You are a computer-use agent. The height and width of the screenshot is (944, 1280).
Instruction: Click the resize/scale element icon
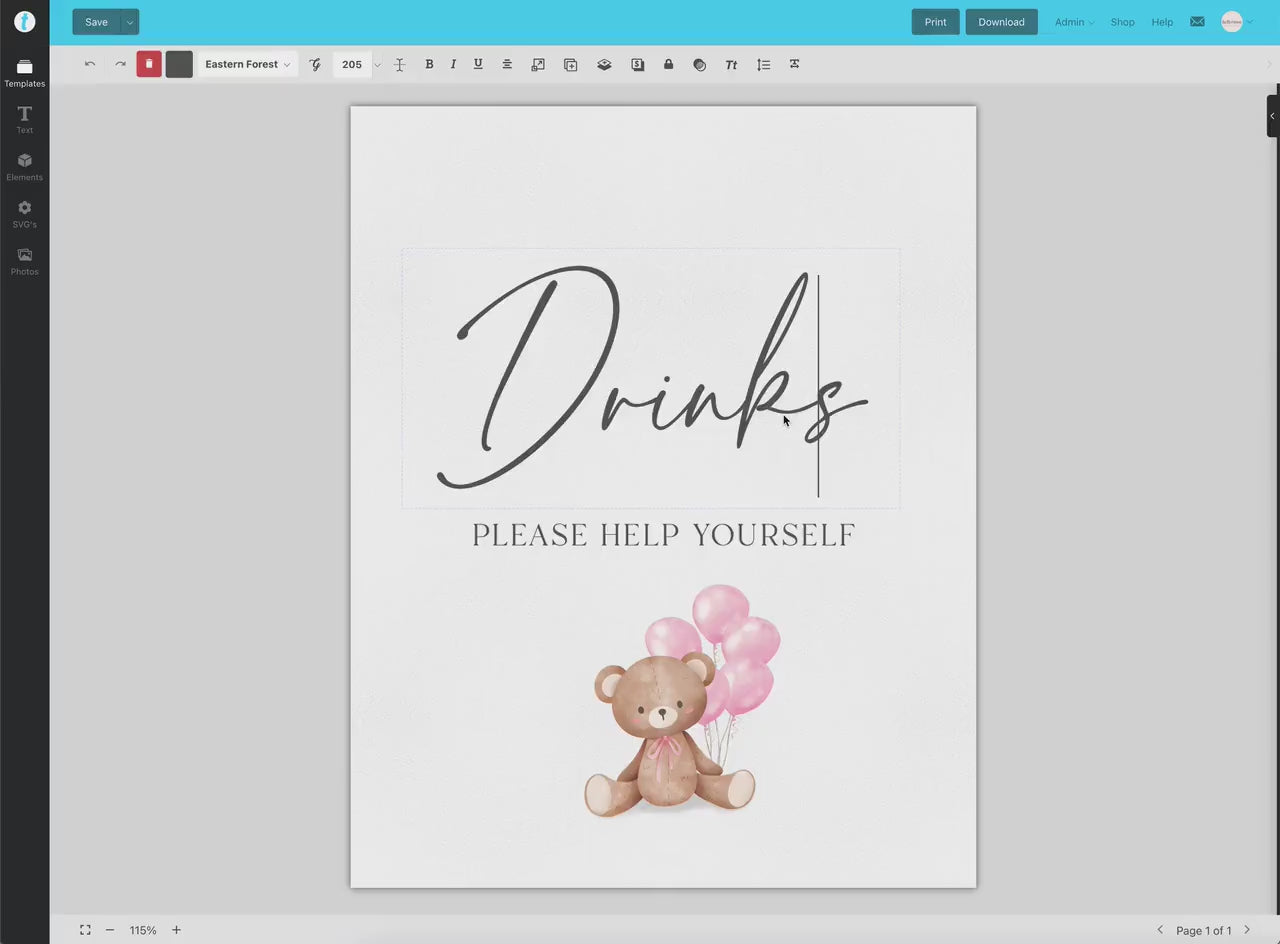(538, 64)
